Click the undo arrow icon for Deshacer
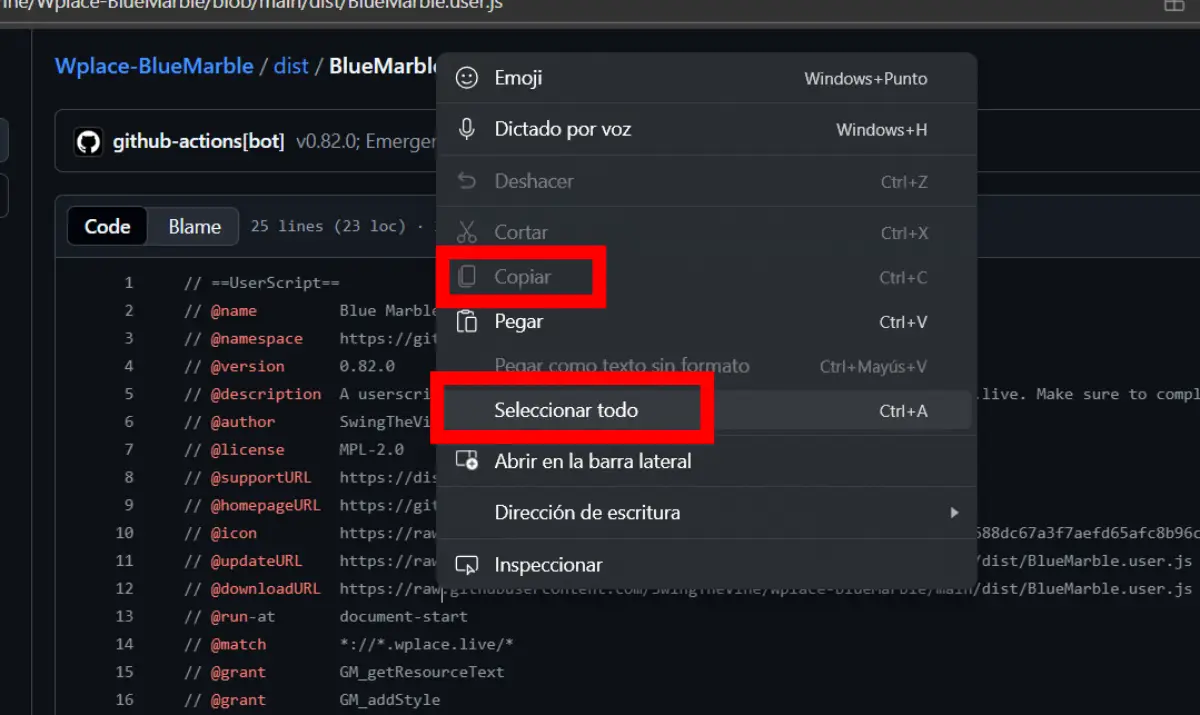The width and height of the screenshot is (1200, 715). click(x=467, y=181)
